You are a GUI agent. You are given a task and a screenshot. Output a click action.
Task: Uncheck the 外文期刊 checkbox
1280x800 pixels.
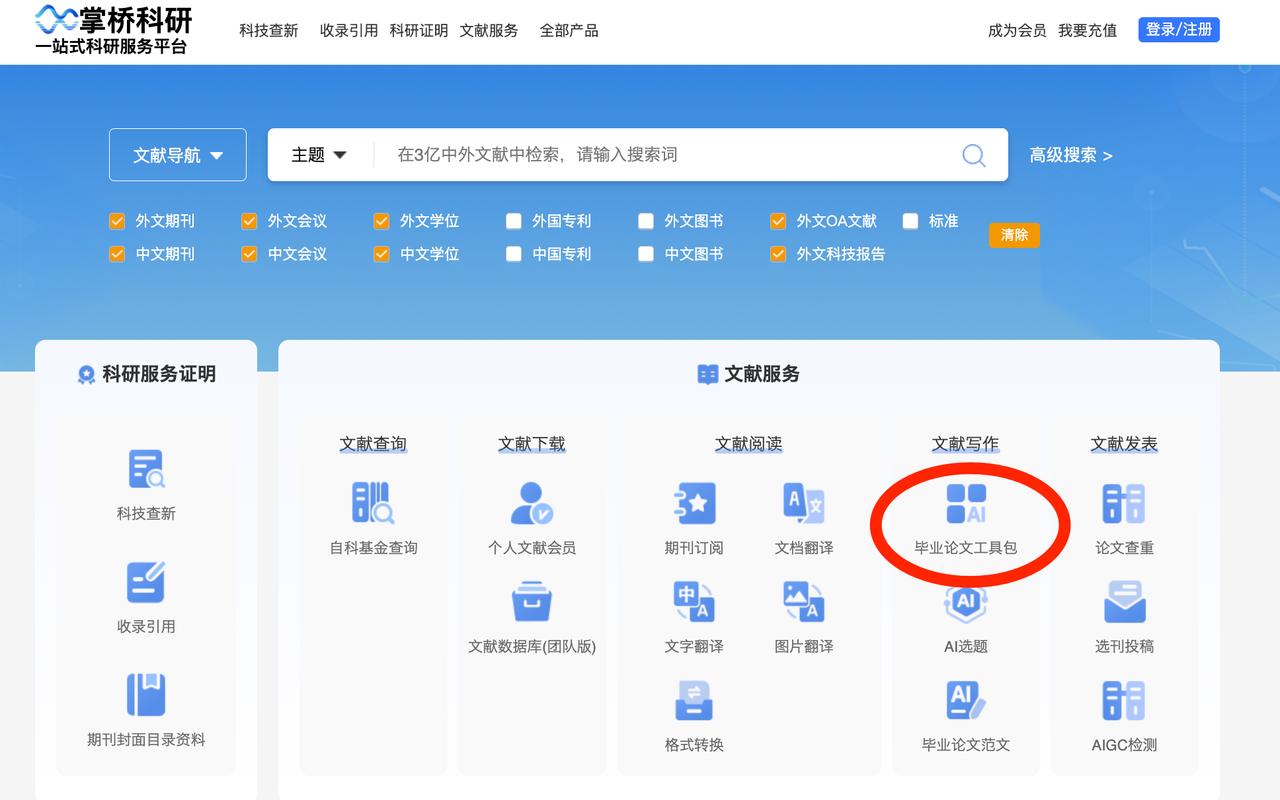pyautogui.click(x=117, y=221)
